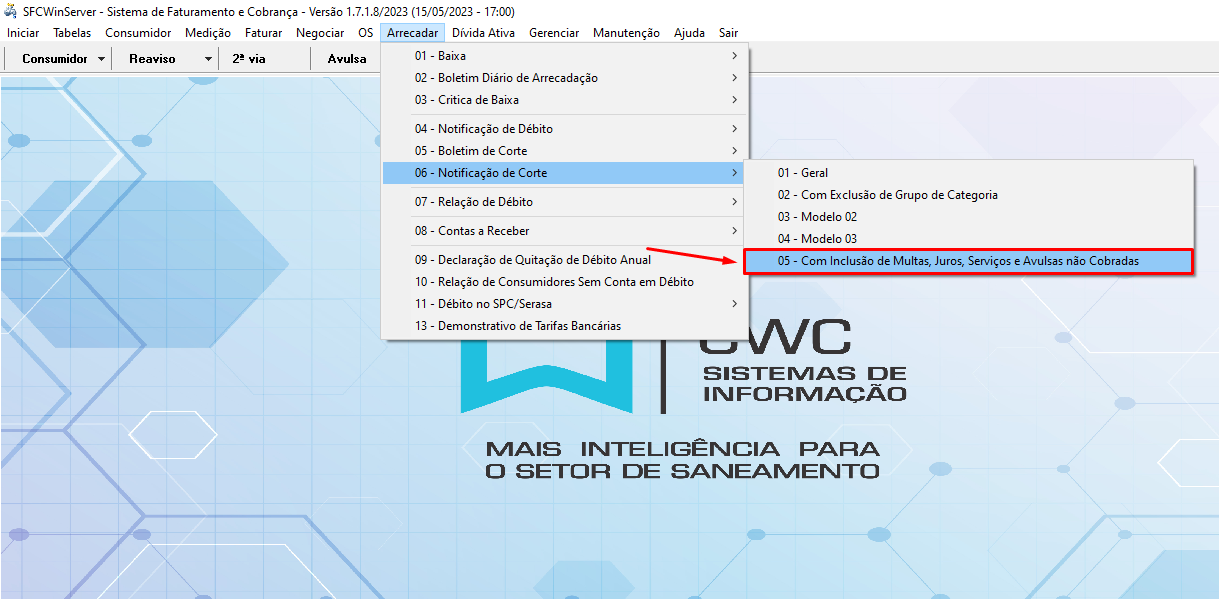
Task: Click the SFCWinServer title bar app icon
Action: click(x=11, y=12)
